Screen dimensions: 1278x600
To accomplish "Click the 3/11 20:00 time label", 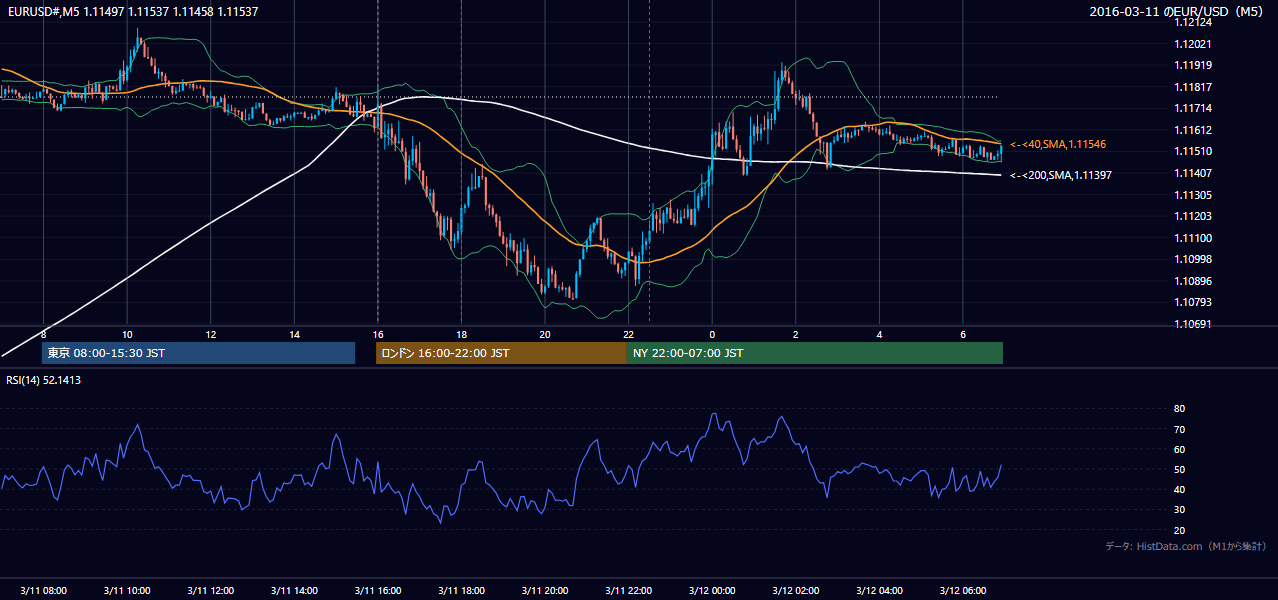I will (x=545, y=590).
